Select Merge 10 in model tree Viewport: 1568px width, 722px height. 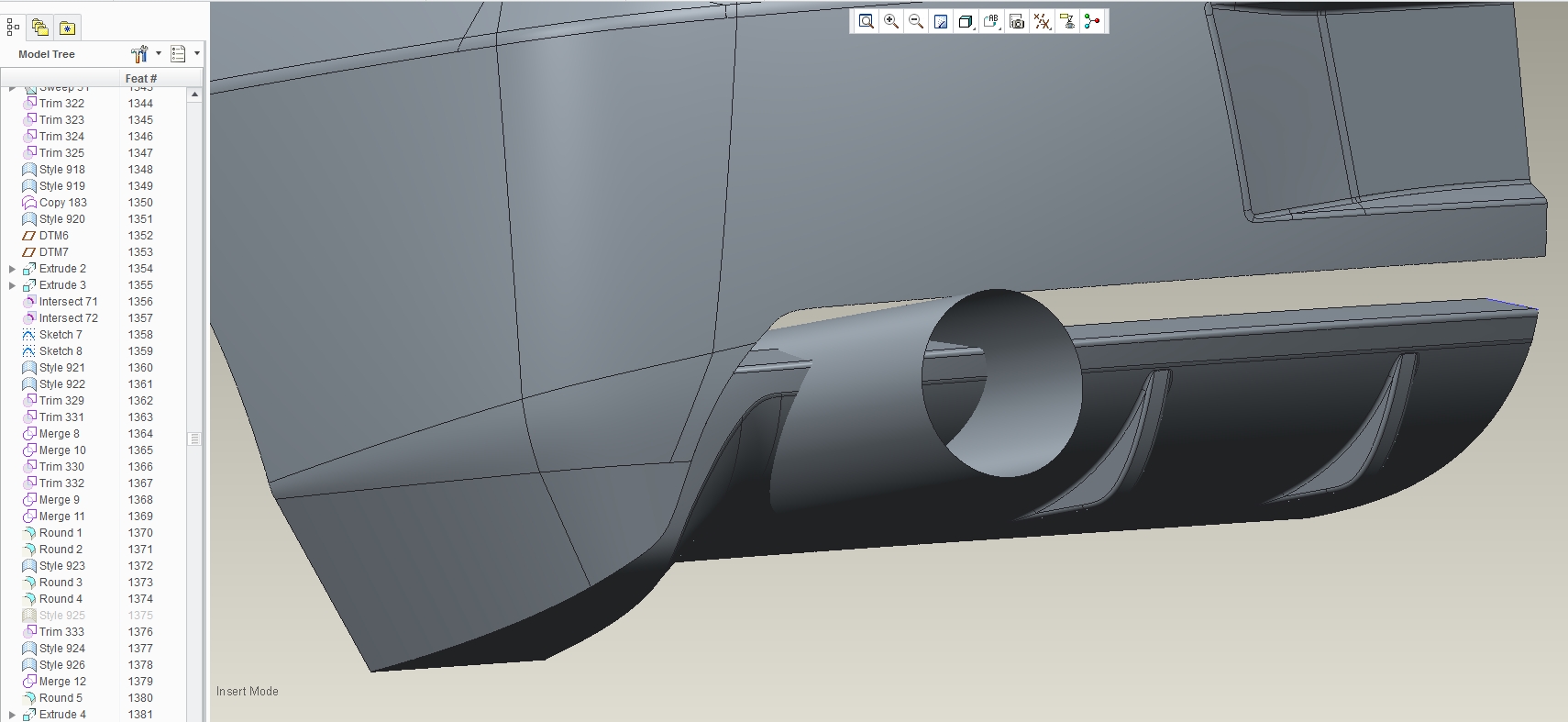[62, 450]
